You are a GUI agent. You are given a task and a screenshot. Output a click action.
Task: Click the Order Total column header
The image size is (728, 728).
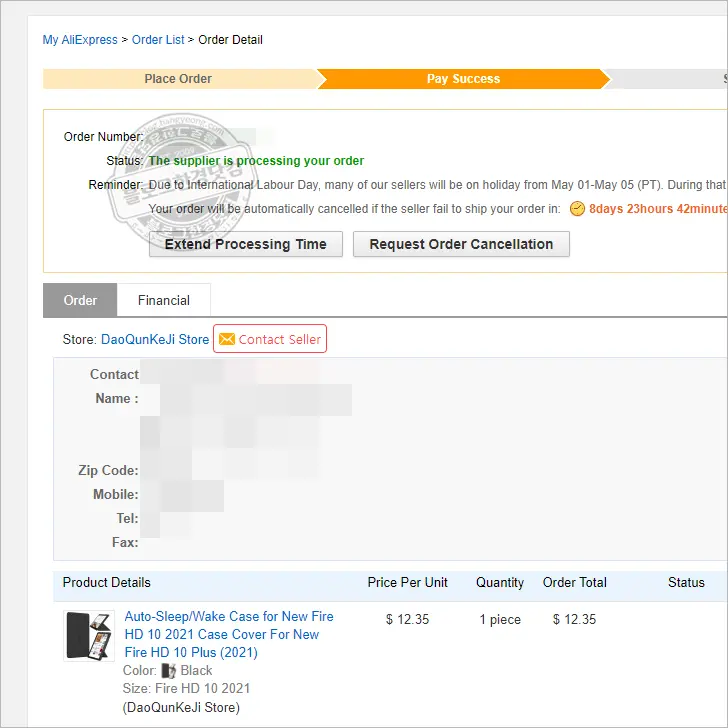pyautogui.click(x=575, y=582)
